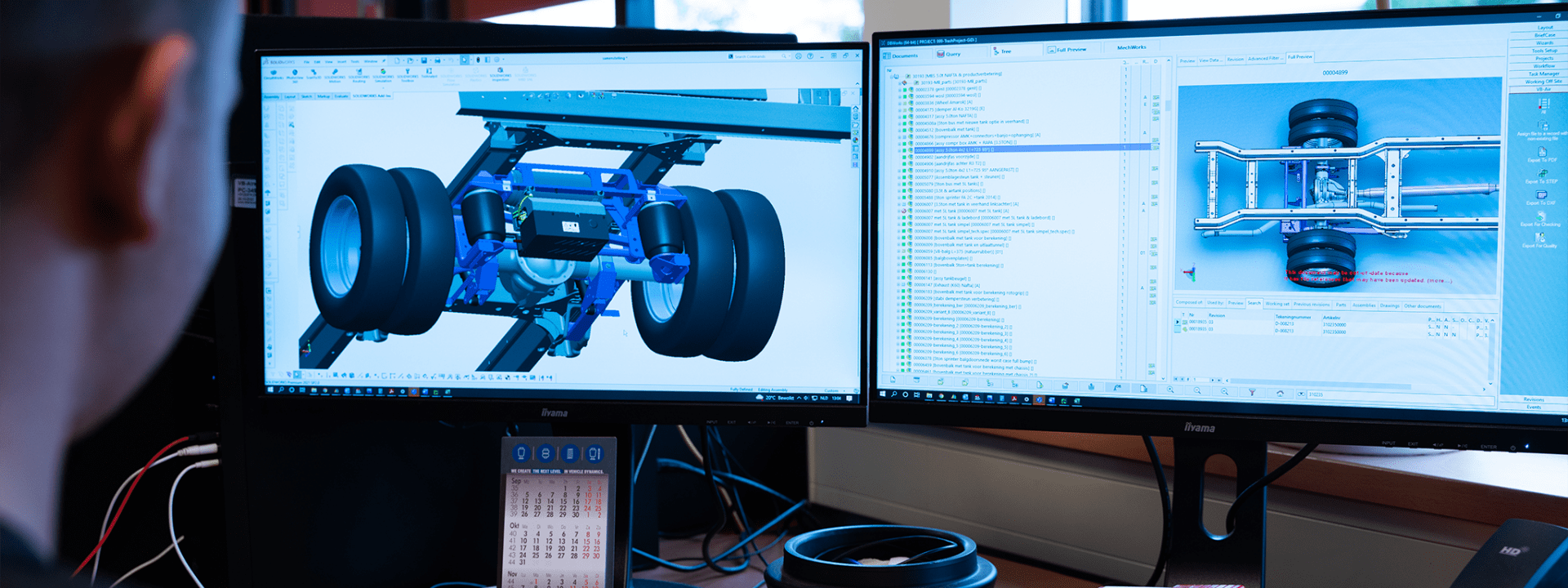The height and width of the screenshot is (588, 1568).
Task: Click the New document icon in SolidWorks
Action: [397, 60]
